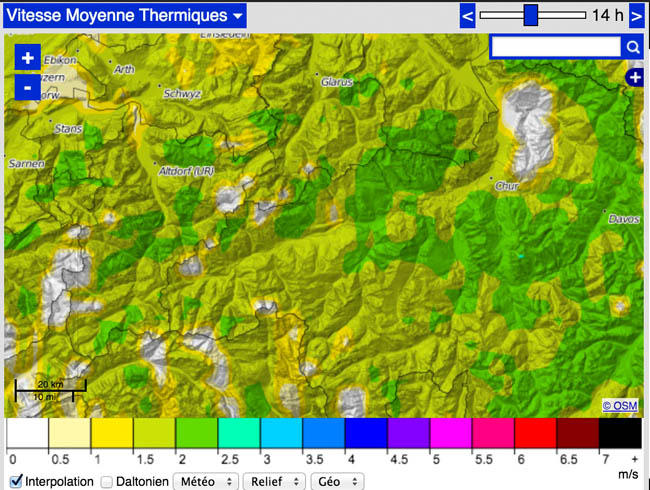Viewport: 650px width, 490px height.
Task: Click the green 2 m/s legend swatch
Action: [x=196, y=433]
